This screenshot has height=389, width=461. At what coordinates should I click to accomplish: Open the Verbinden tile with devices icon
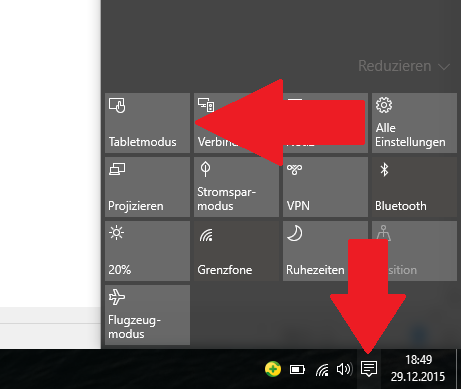point(236,123)
